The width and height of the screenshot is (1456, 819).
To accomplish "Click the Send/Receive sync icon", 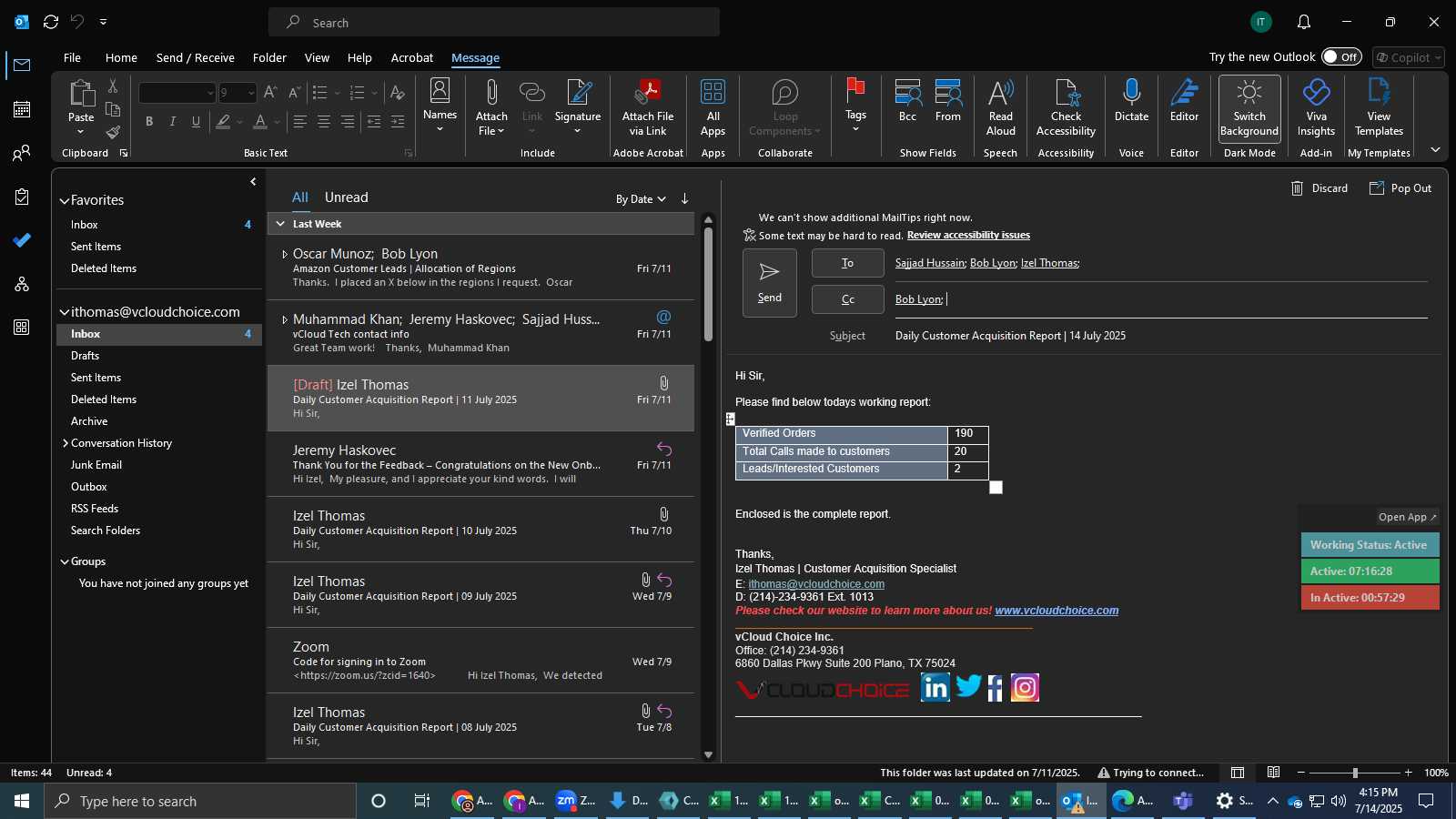I will (x=51, y=22).
